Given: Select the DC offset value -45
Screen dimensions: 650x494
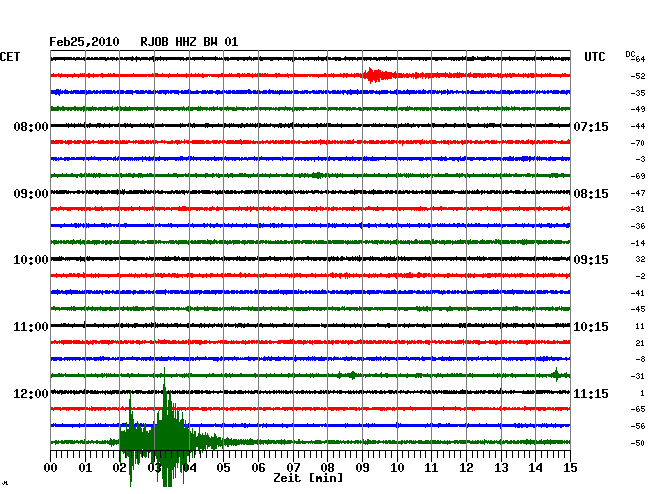Looking at the screenshot, I should pyautogui.click(x=638, y=309).
